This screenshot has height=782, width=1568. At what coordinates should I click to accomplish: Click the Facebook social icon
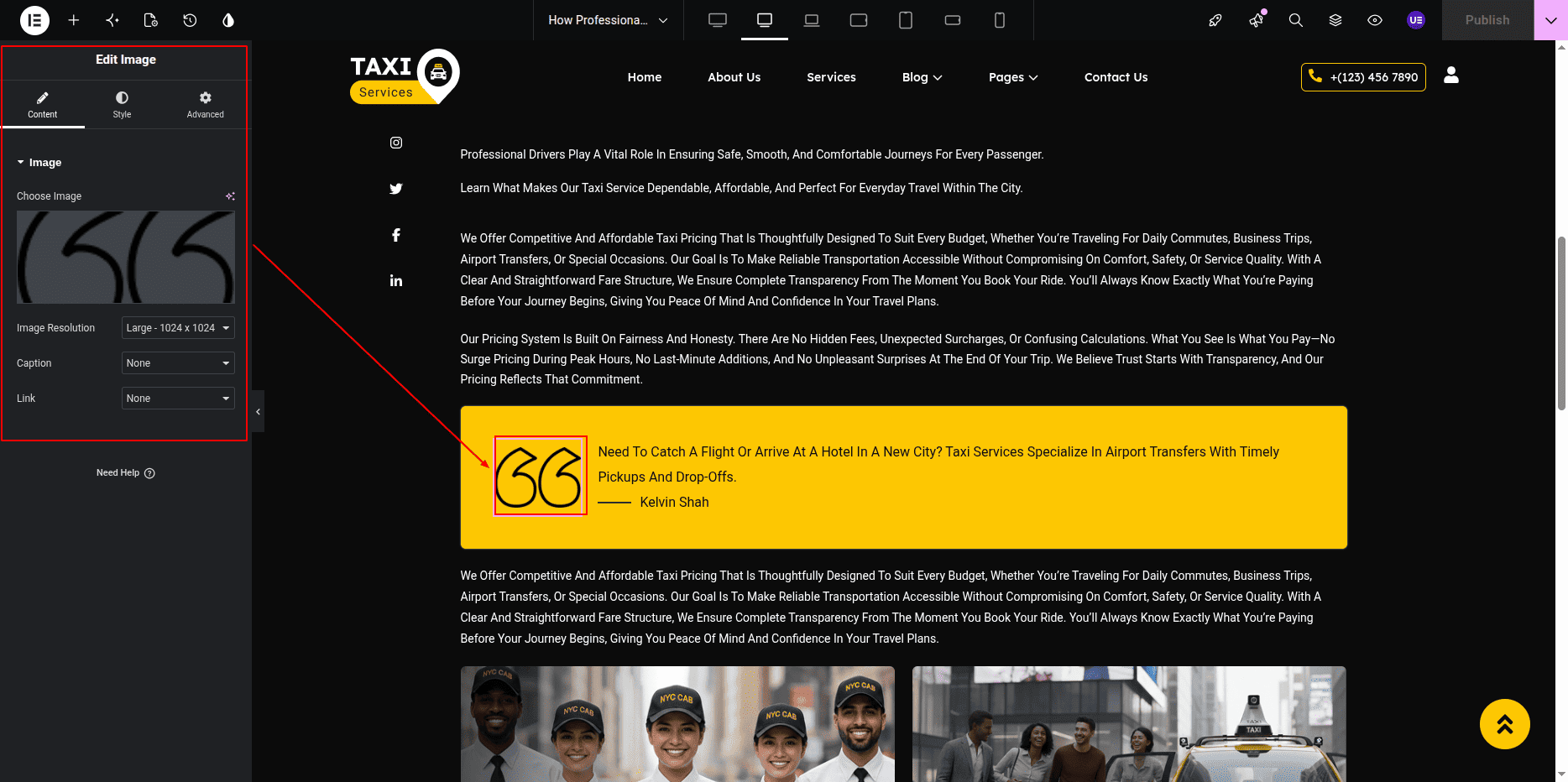396,235
